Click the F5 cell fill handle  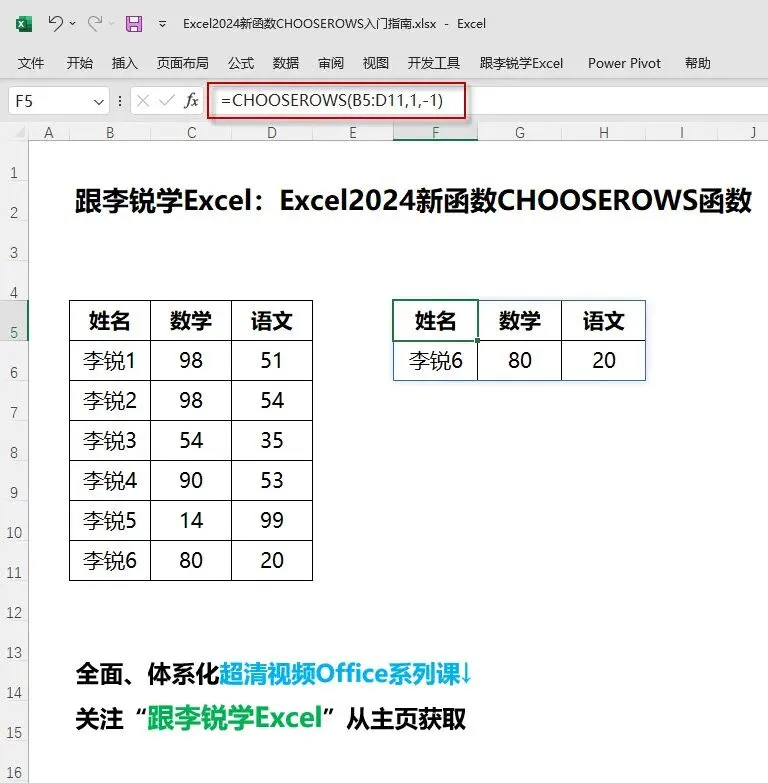(478, 341)
